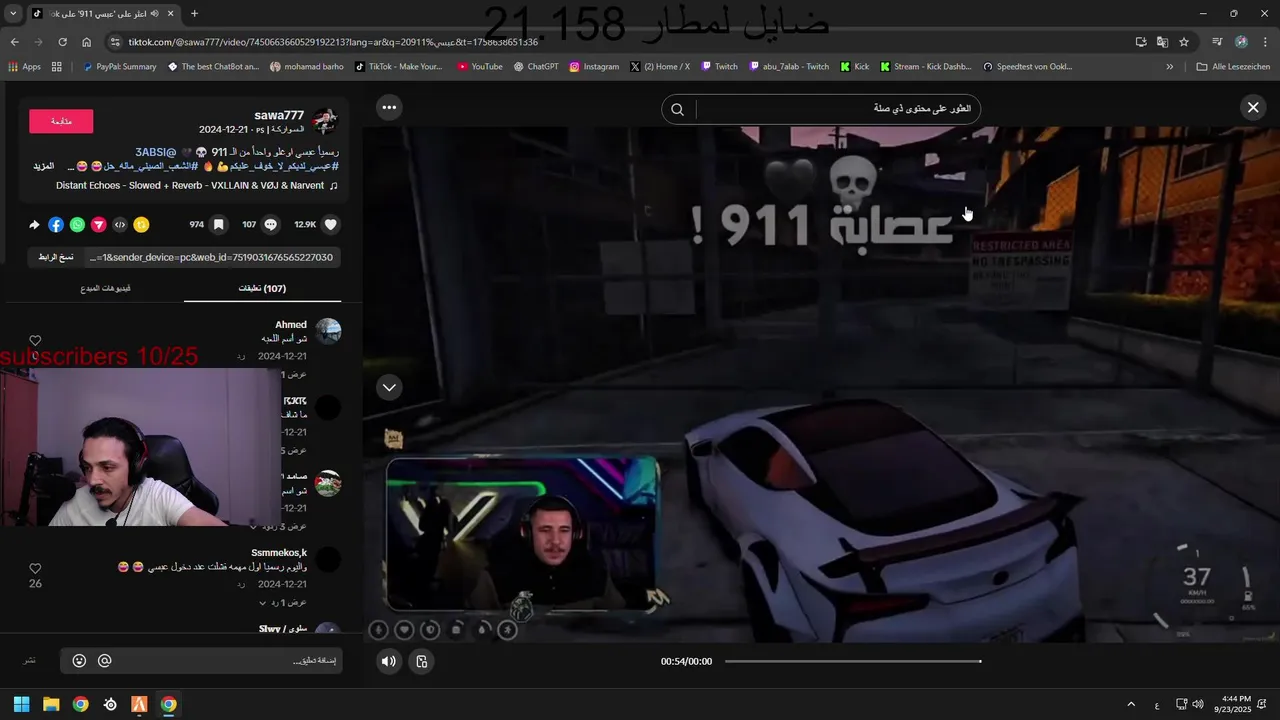Image resolution: width=1280 pixels, height=720 pixels.
Task: Open the Speedtest von Ookla bookmark
Action: [x=1027, y=67]
